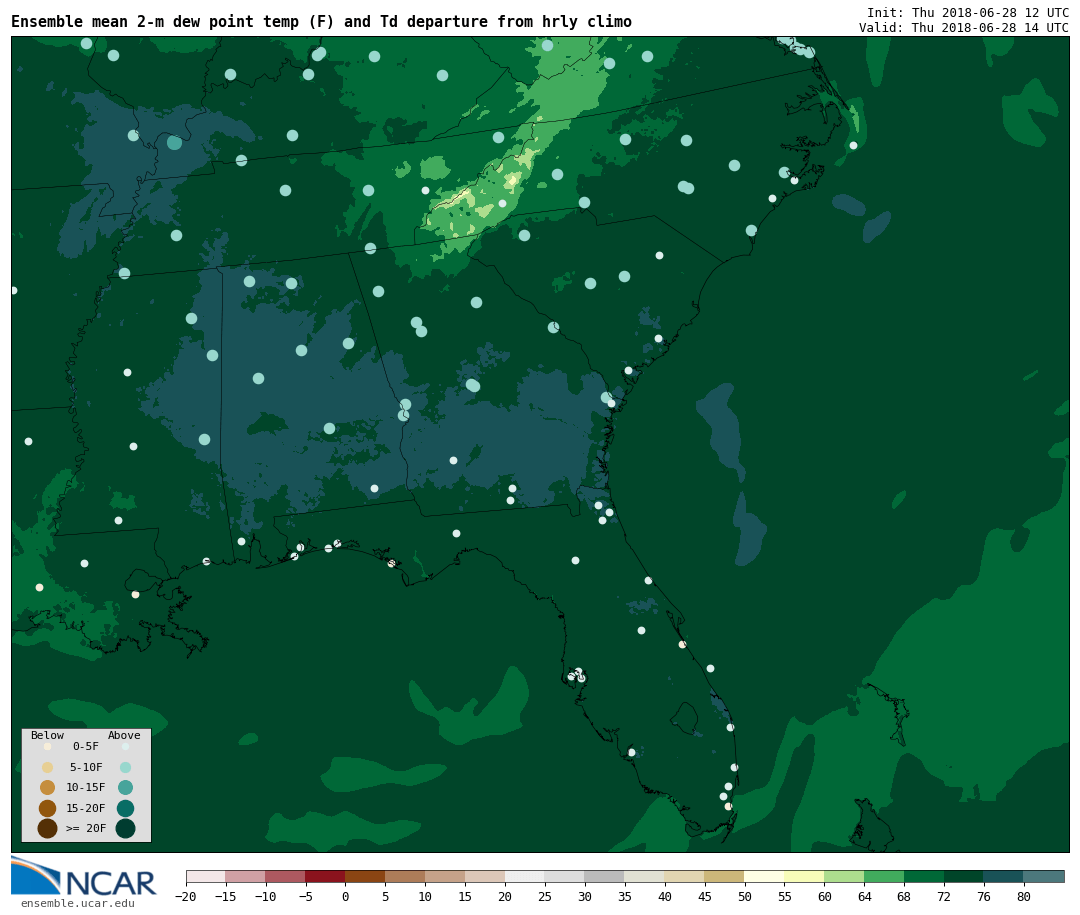
Task: Click the light green colorbar segment 60 to 64
Action: 844,876
